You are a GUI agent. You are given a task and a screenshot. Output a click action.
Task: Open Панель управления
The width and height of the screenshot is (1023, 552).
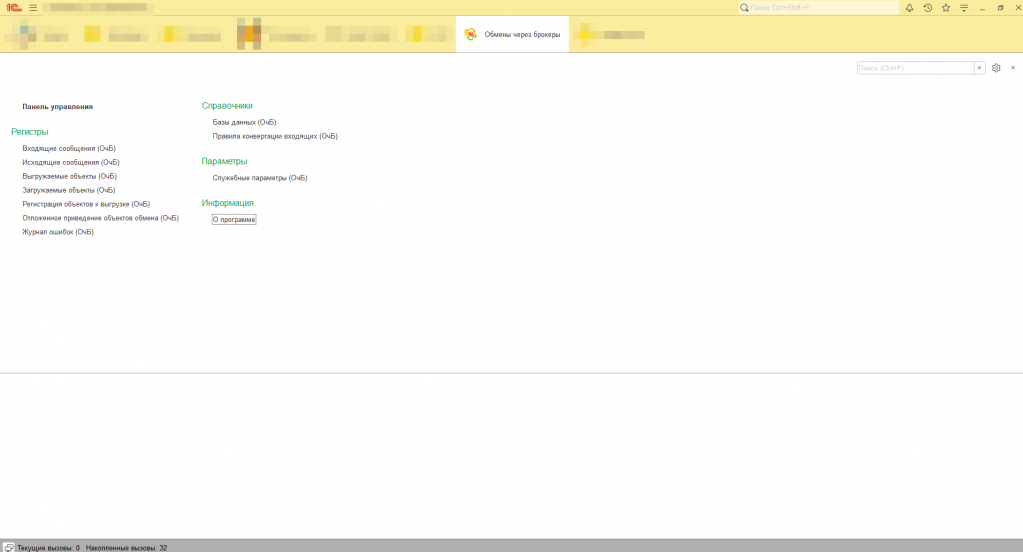click(57, 106)
